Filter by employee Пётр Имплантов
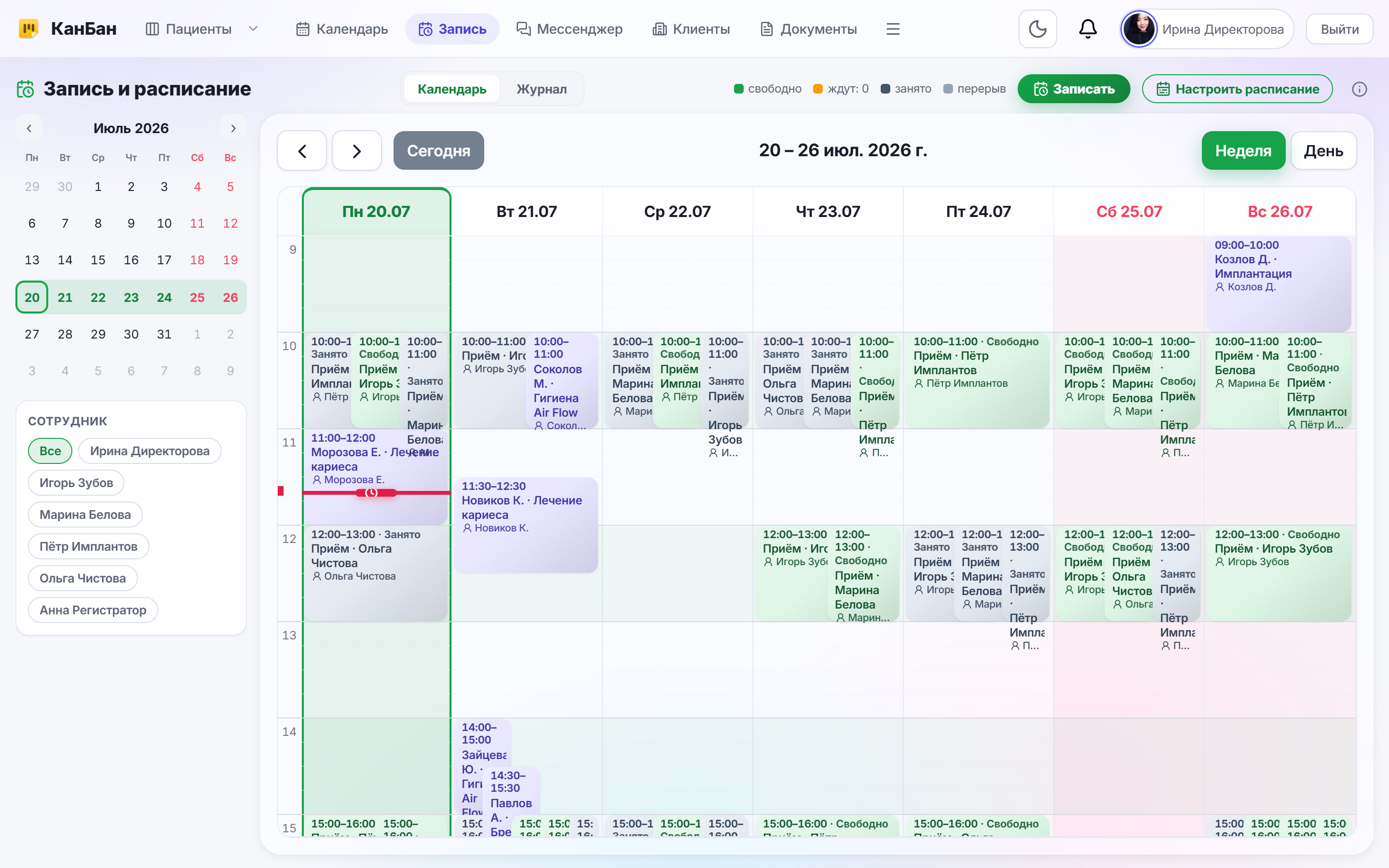1389x868 pixels. [88, 546]
